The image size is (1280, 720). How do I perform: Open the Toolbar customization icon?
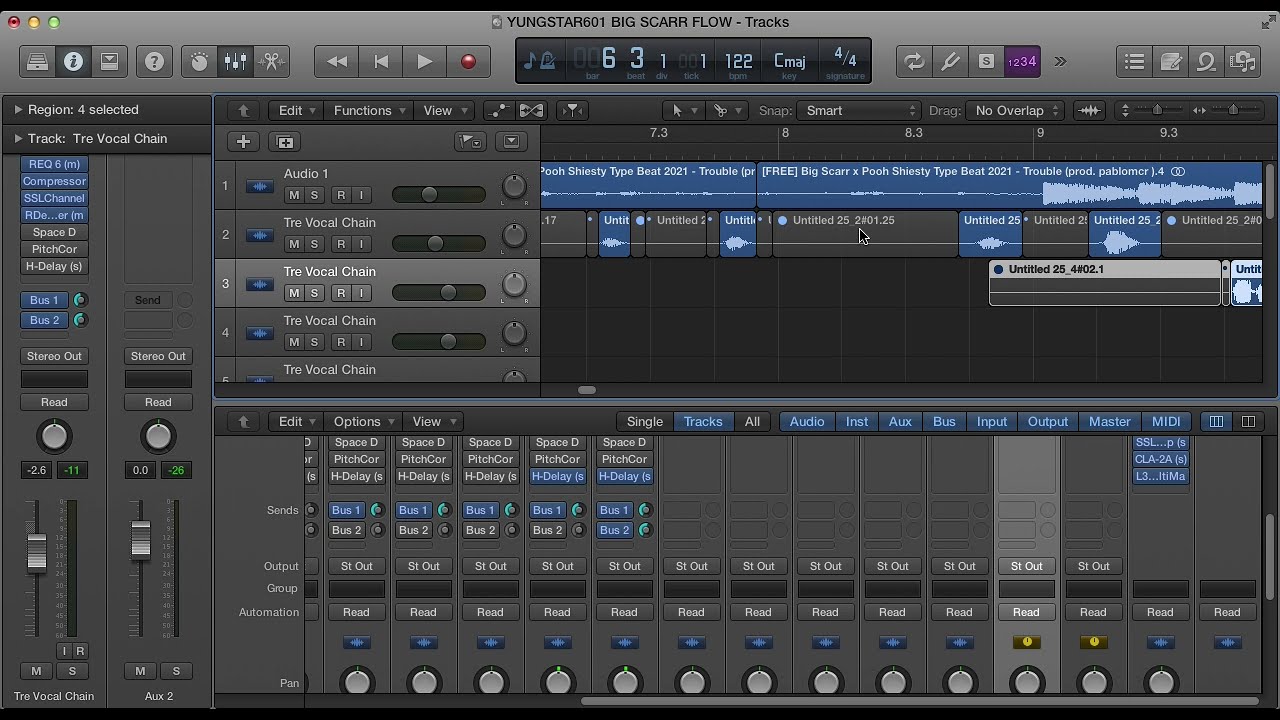pos(109,62)
